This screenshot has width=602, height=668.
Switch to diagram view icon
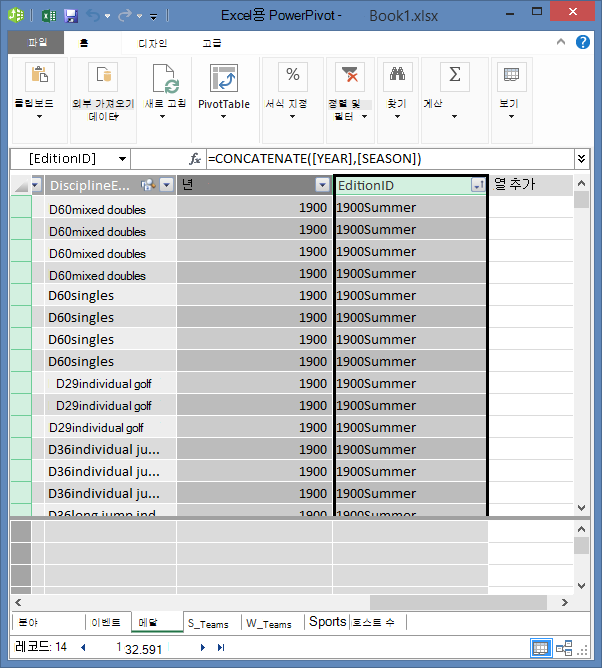tap(564, 648)
